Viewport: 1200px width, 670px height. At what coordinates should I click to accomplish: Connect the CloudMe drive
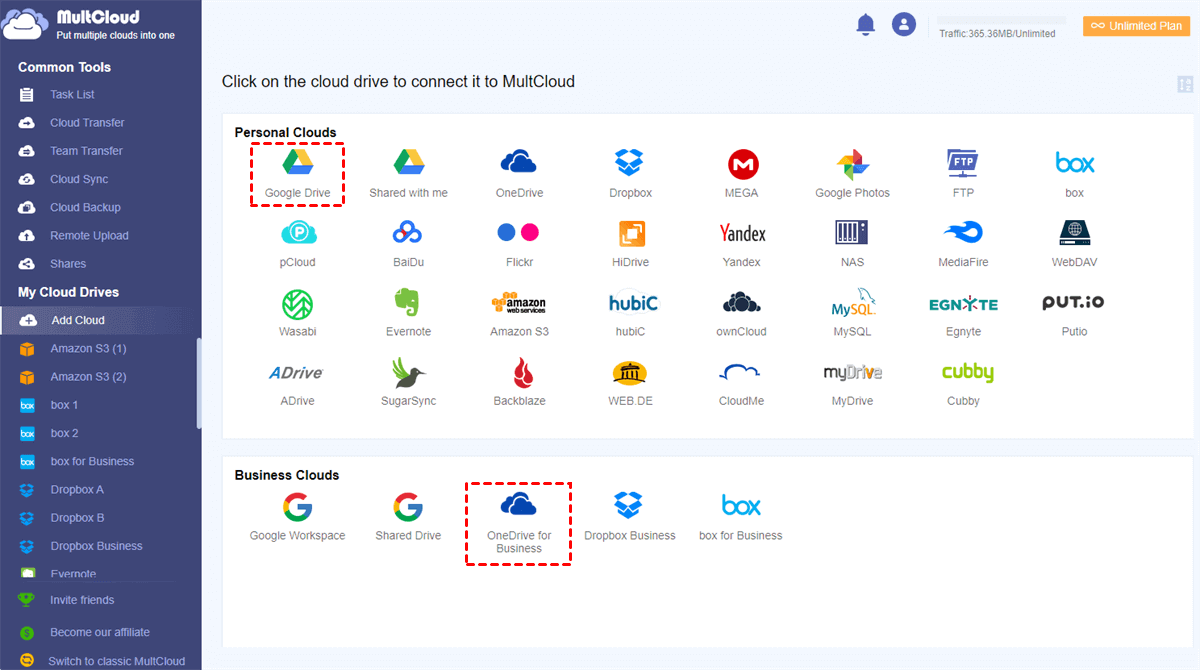pyautogui.click(x=742, y=382)
